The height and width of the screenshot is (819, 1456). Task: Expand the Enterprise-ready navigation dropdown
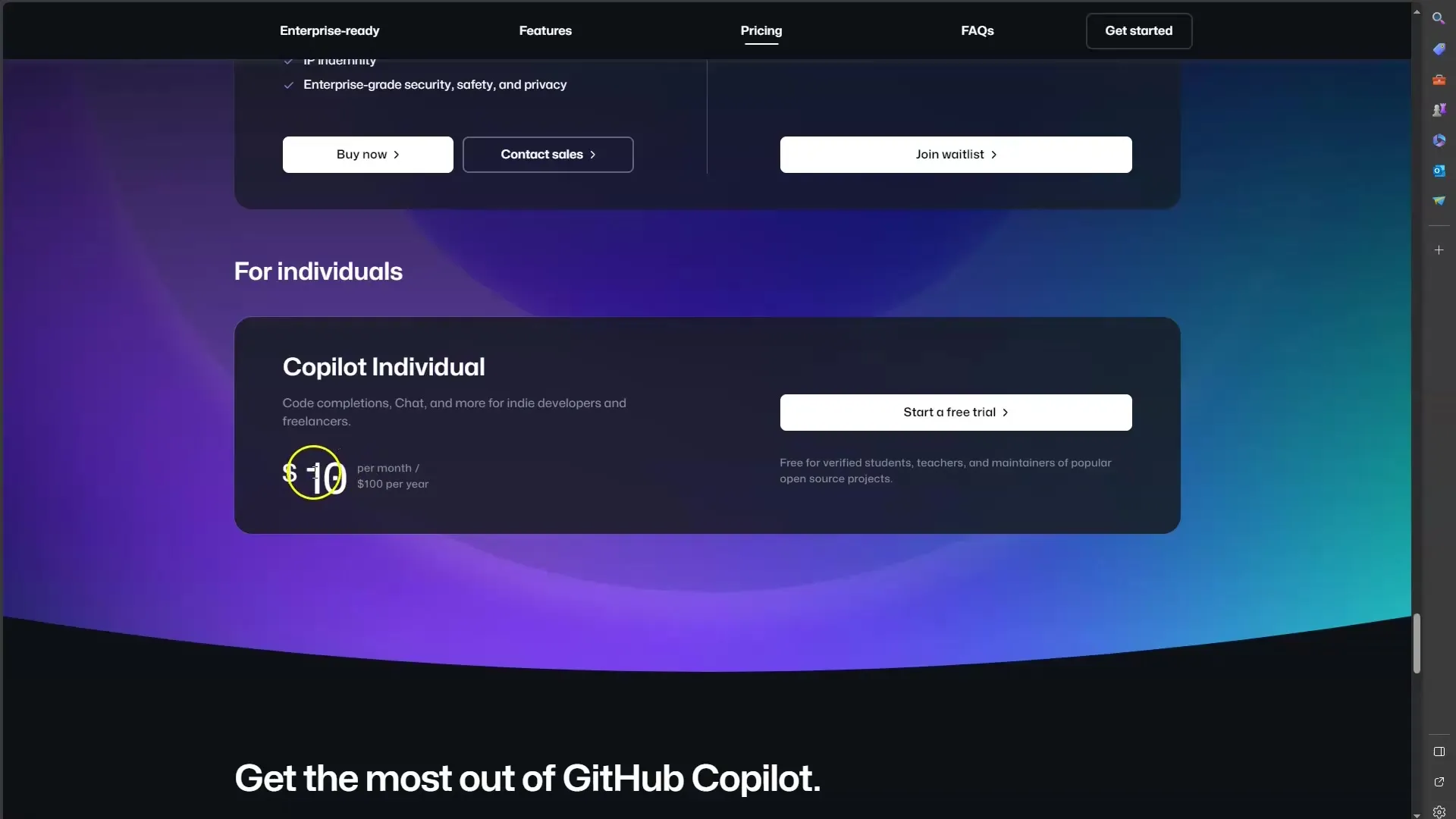329,30
